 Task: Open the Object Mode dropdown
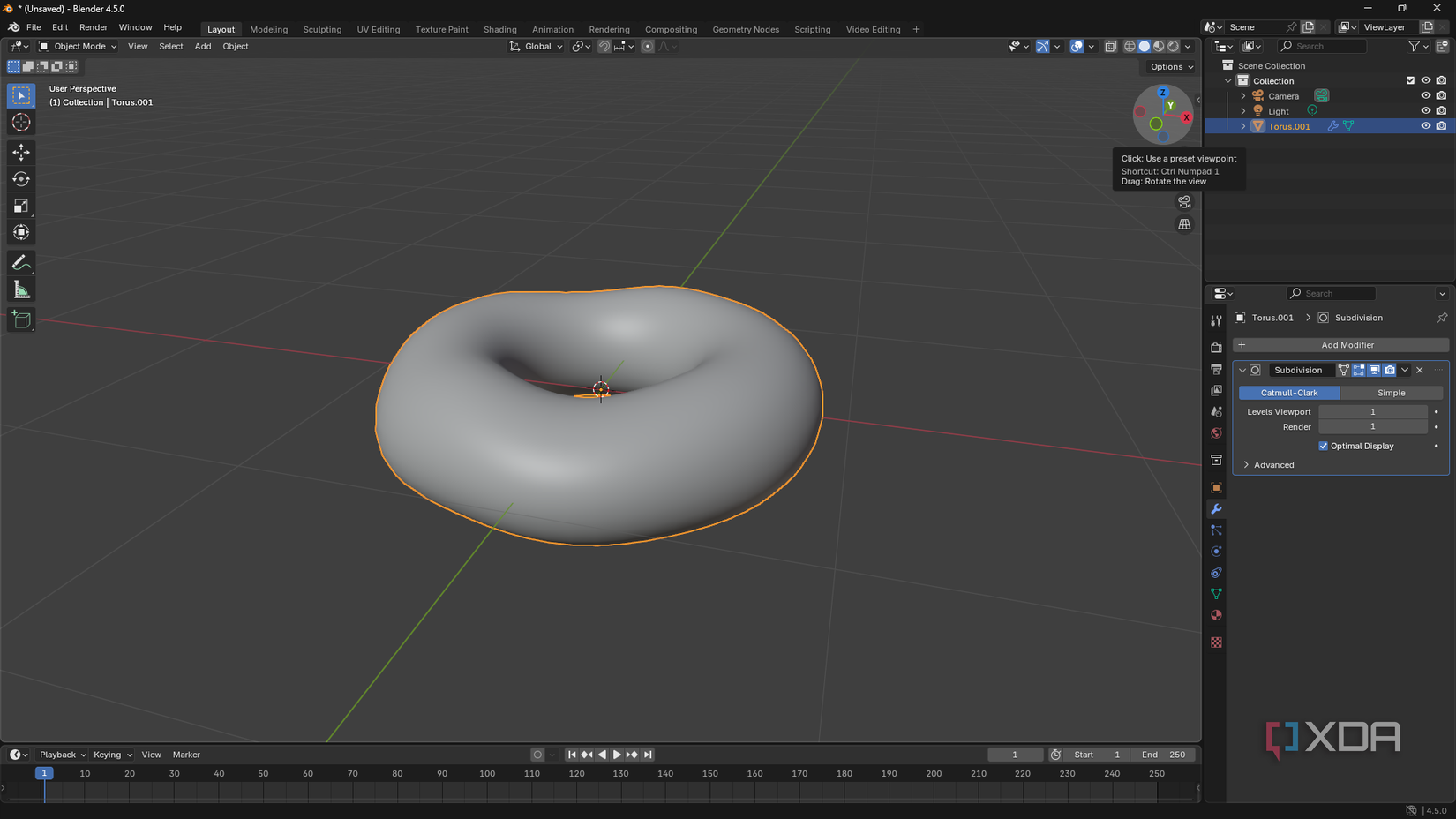pos(78,46)
